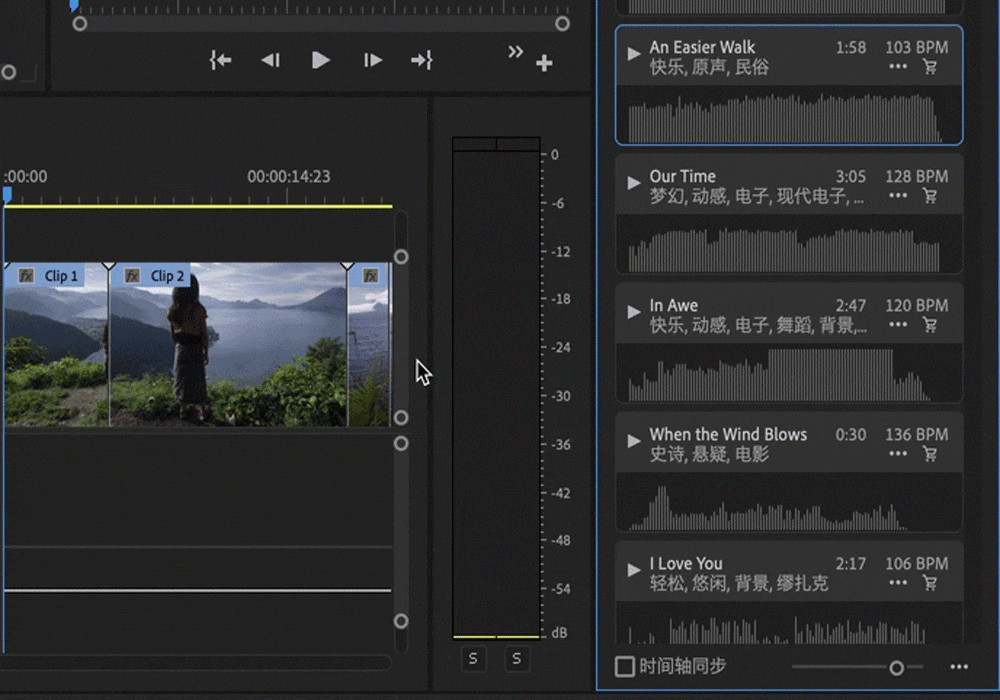Click the fx badge on Clip 1

pos(26,276)
